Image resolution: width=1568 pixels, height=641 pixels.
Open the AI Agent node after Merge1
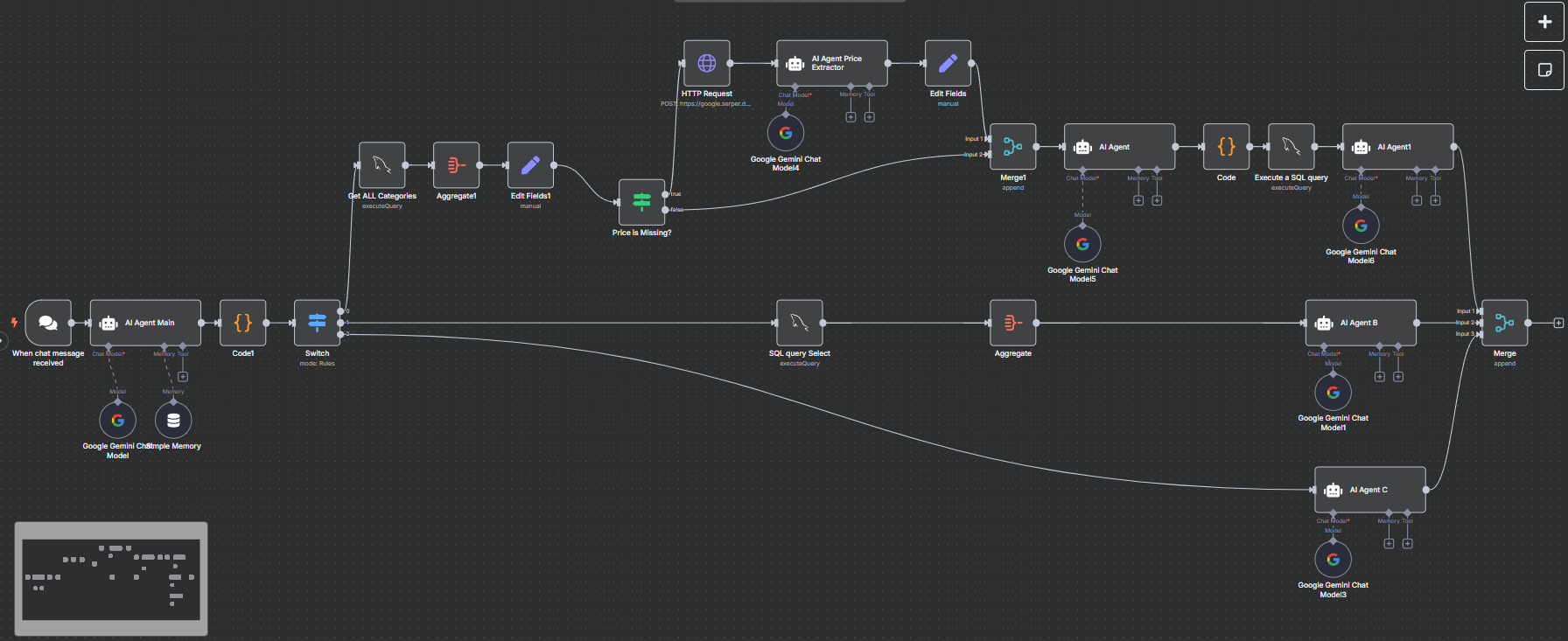pyautogui.click(x=1120, y=147)
